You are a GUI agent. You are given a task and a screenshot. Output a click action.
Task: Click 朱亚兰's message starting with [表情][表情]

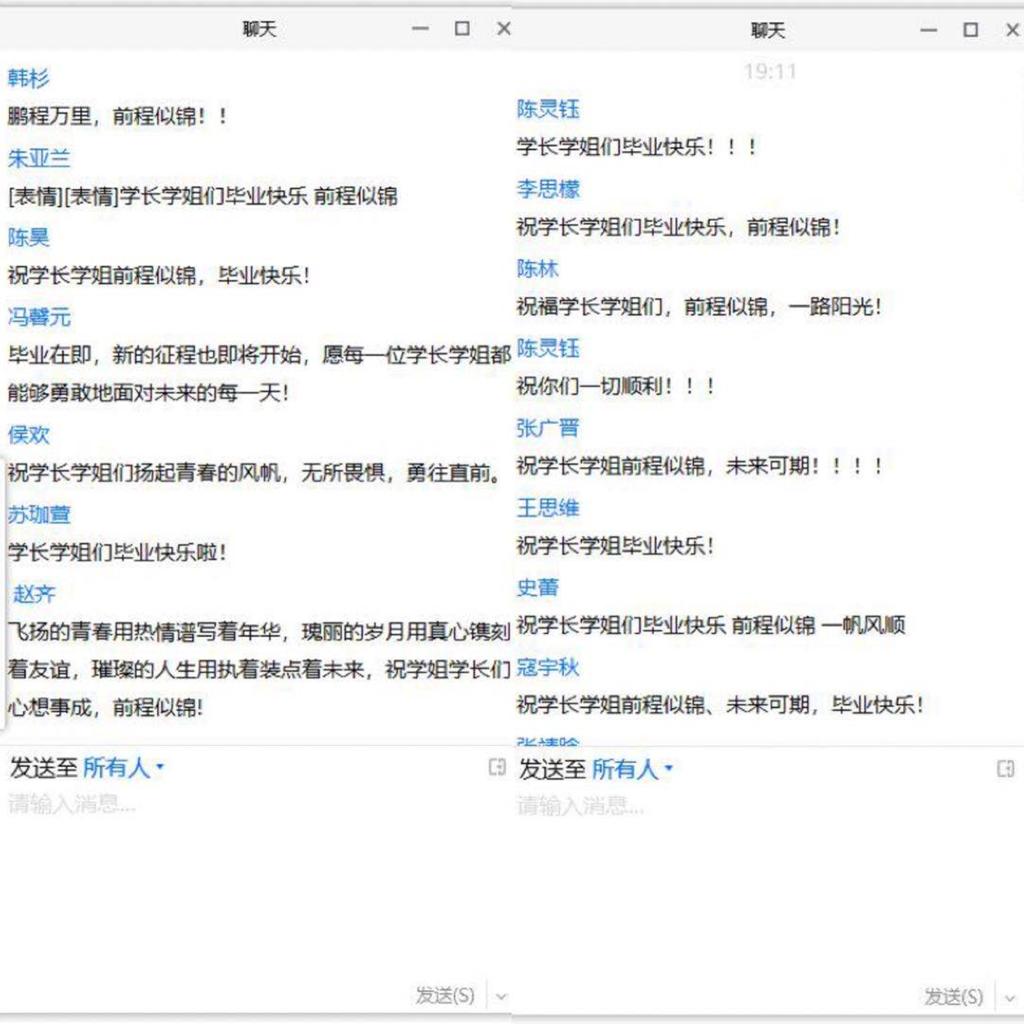[202, 196]
